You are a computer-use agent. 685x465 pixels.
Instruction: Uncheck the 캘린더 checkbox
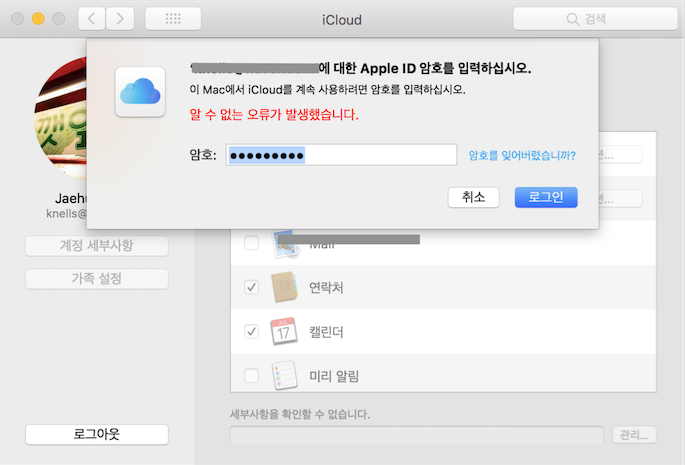tap(252, 332)
